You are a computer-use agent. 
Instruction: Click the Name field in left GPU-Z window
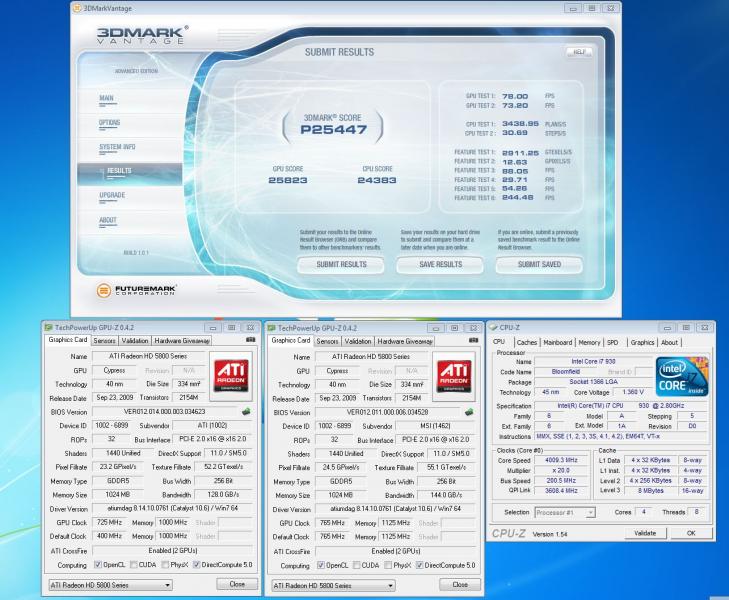pyautogui.click(x=148, y=356)
